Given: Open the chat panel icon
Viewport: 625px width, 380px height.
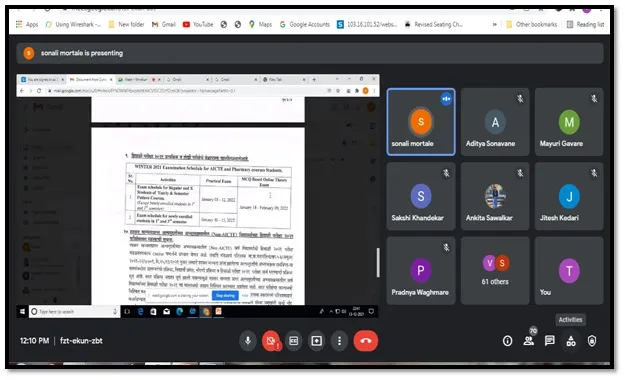Looking at the screenshot, I should click(x=550, y=341).
